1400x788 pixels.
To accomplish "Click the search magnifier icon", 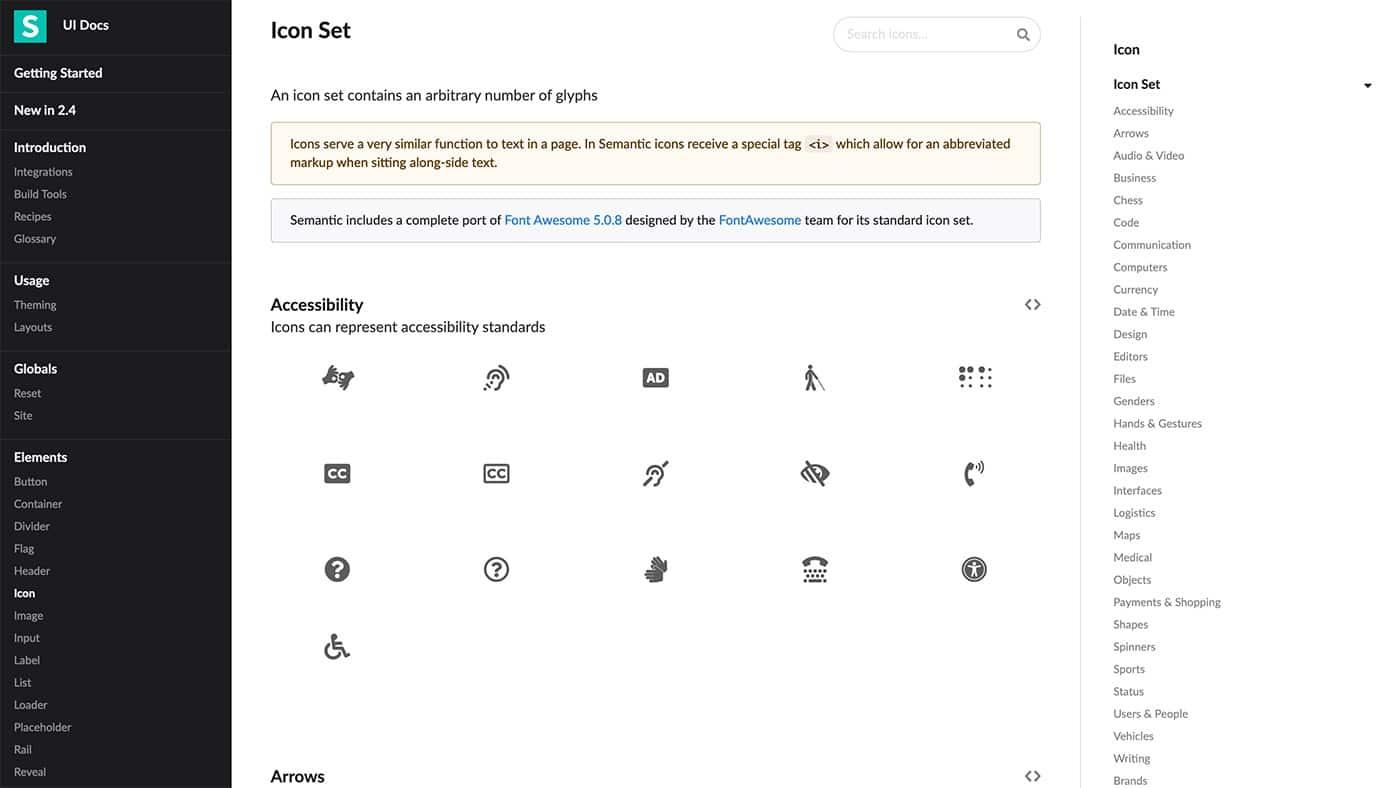I will pos(1023,35).
